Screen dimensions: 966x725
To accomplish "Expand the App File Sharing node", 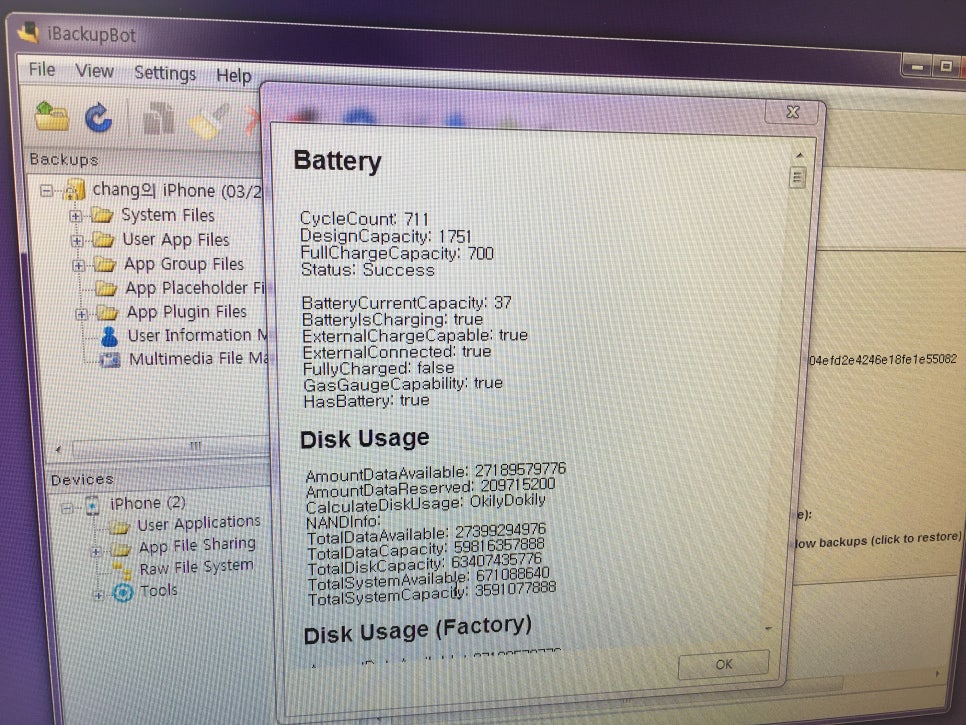I will 95,551.
